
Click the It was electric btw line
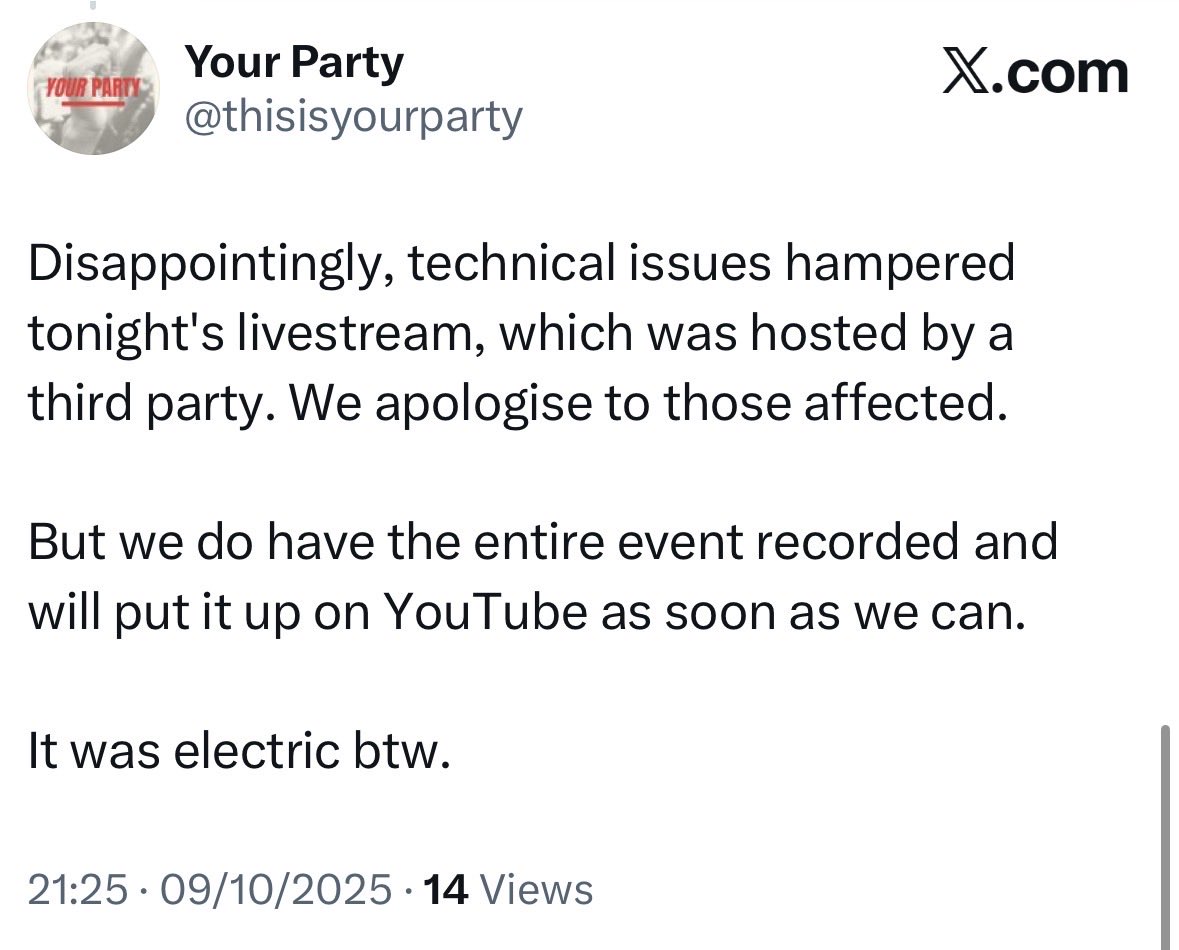coord(234,751)
